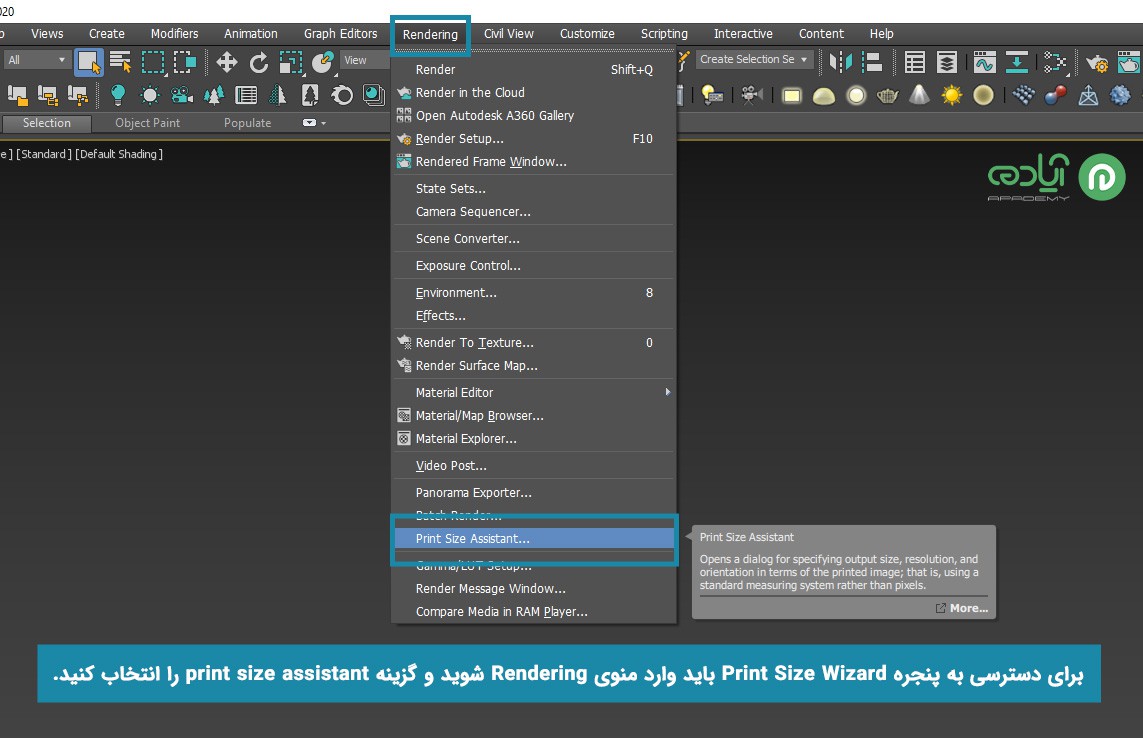Activate the Select and Scale tool

(291, 62)
